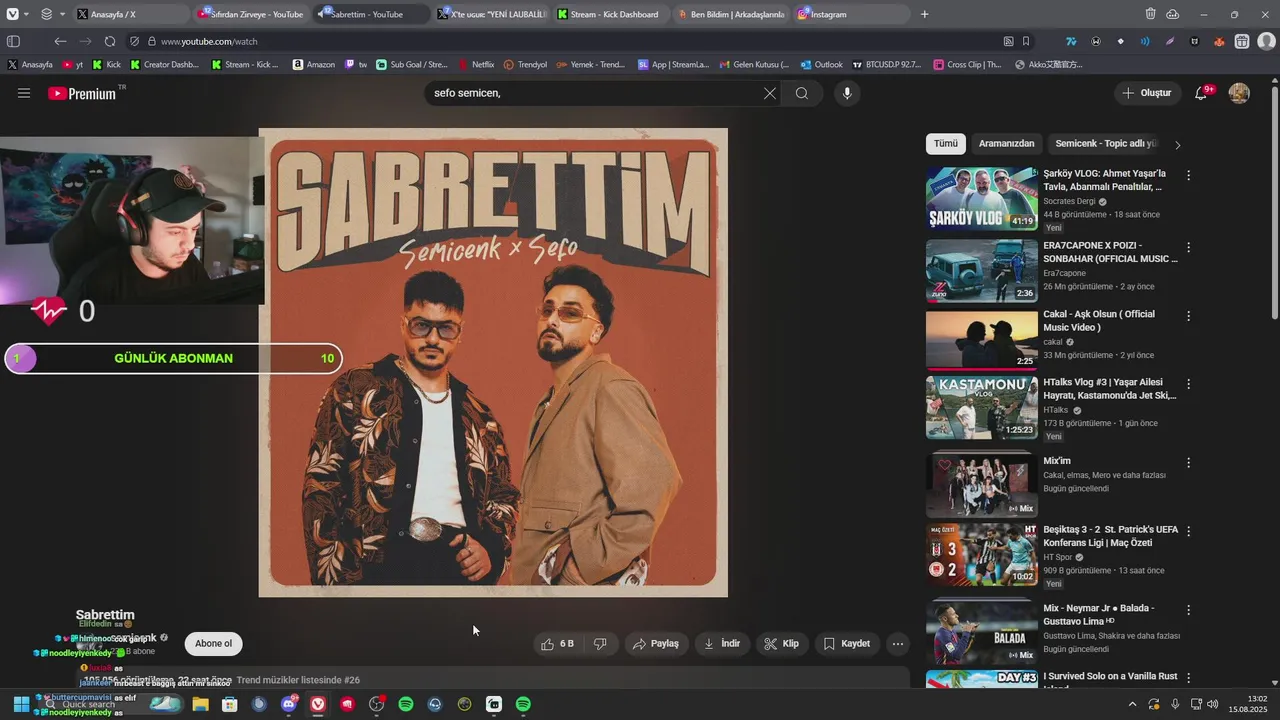Reload the page with refresh icon
This screenshot has height=720, width=1280.
coord(110,42)
